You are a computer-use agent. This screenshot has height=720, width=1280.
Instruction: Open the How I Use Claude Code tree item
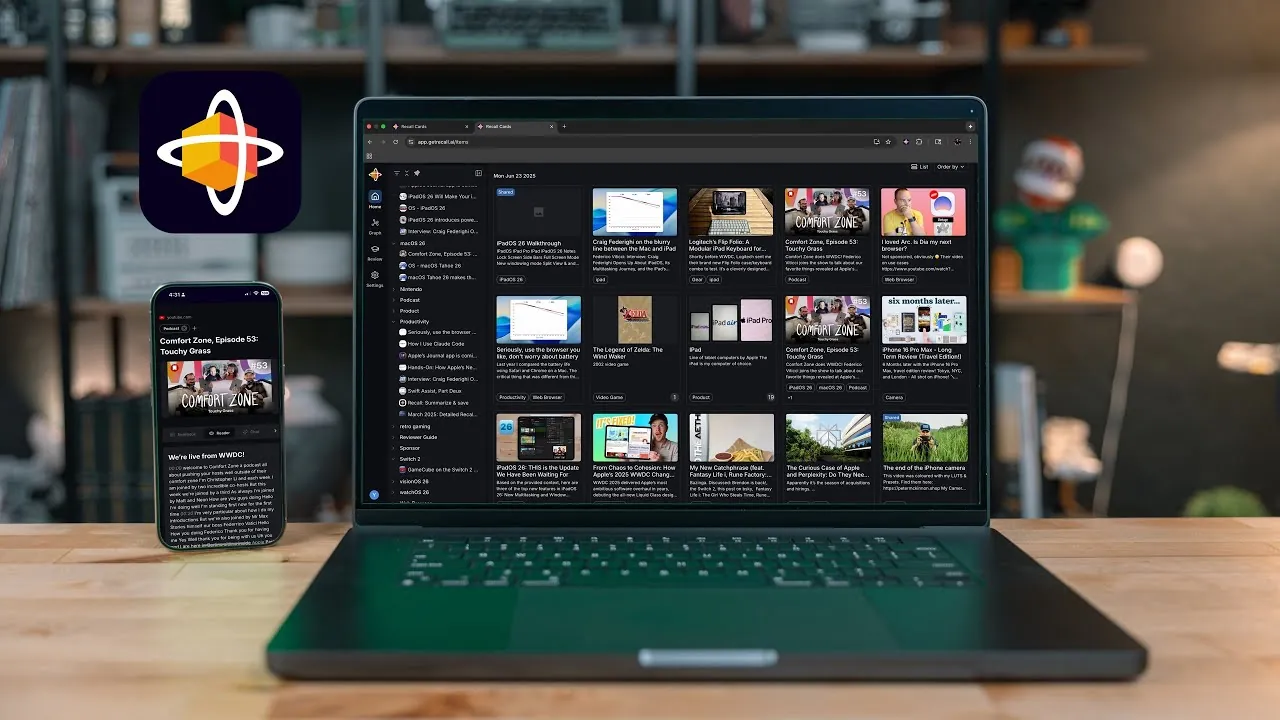pyautogui.click(x=432, y=344)
